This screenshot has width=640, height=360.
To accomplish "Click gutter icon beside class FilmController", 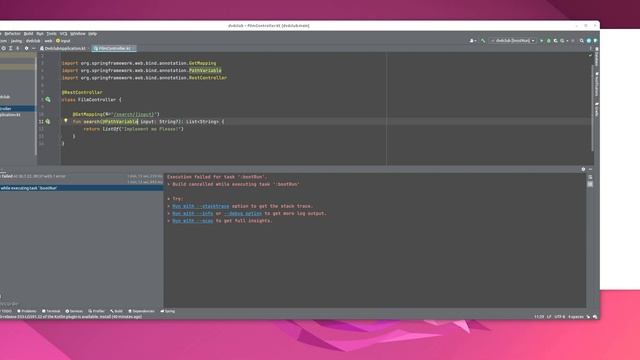I will tap(48, 100).
